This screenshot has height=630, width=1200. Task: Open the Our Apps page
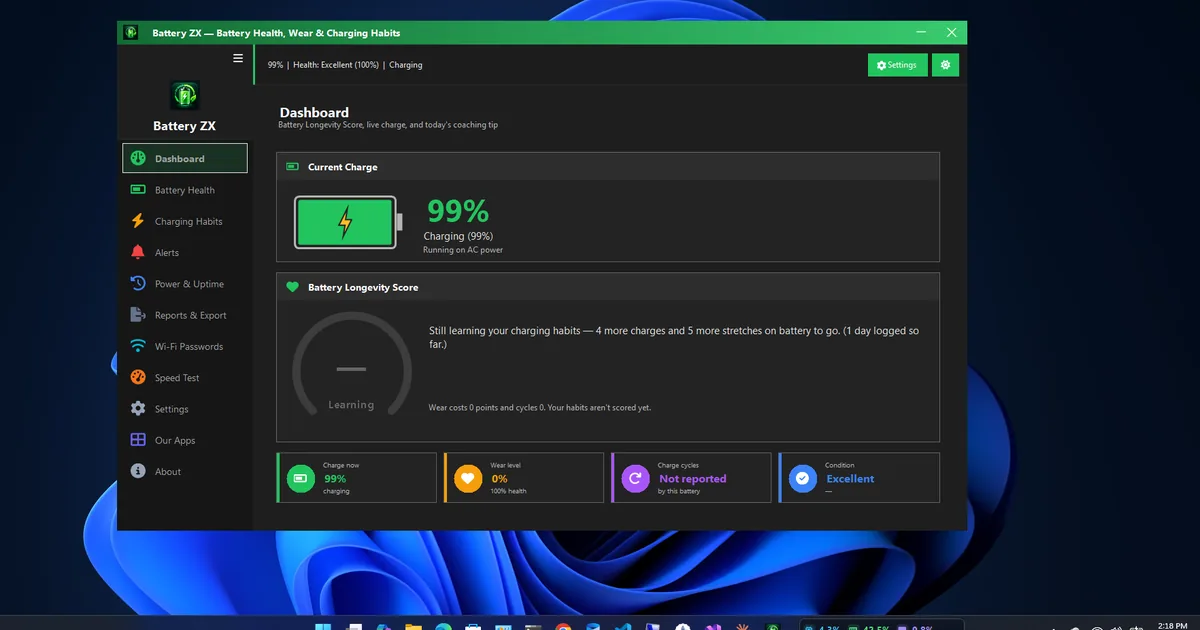(x=185, y=440)
